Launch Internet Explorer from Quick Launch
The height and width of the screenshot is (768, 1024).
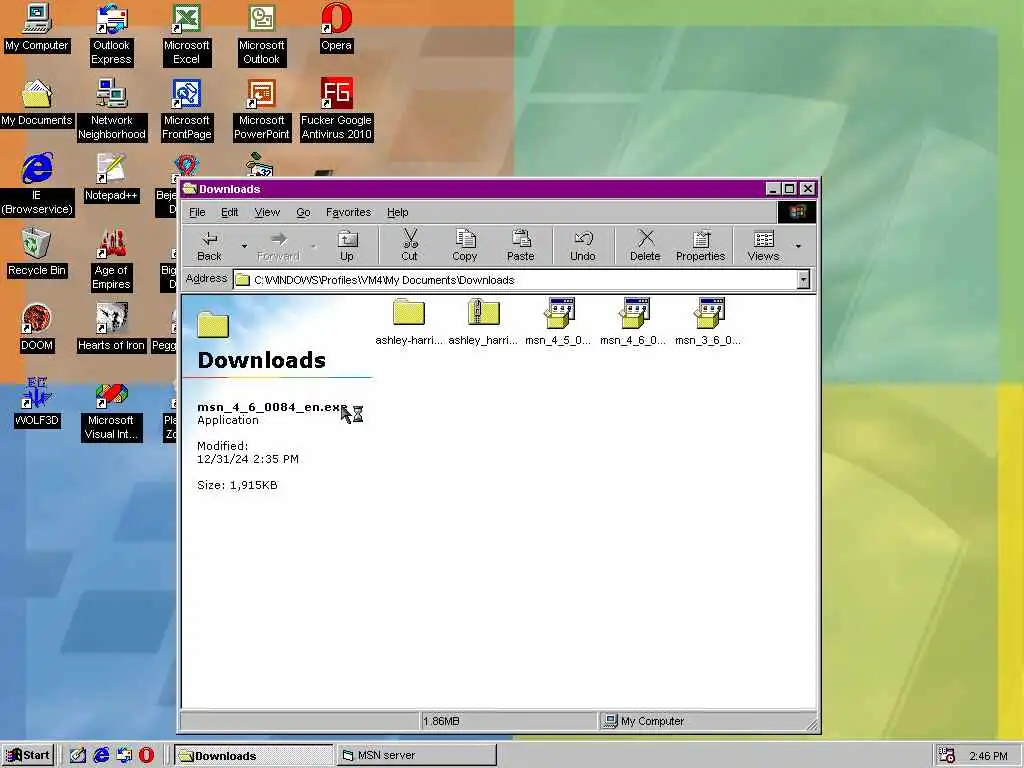[x=101, y=756]
